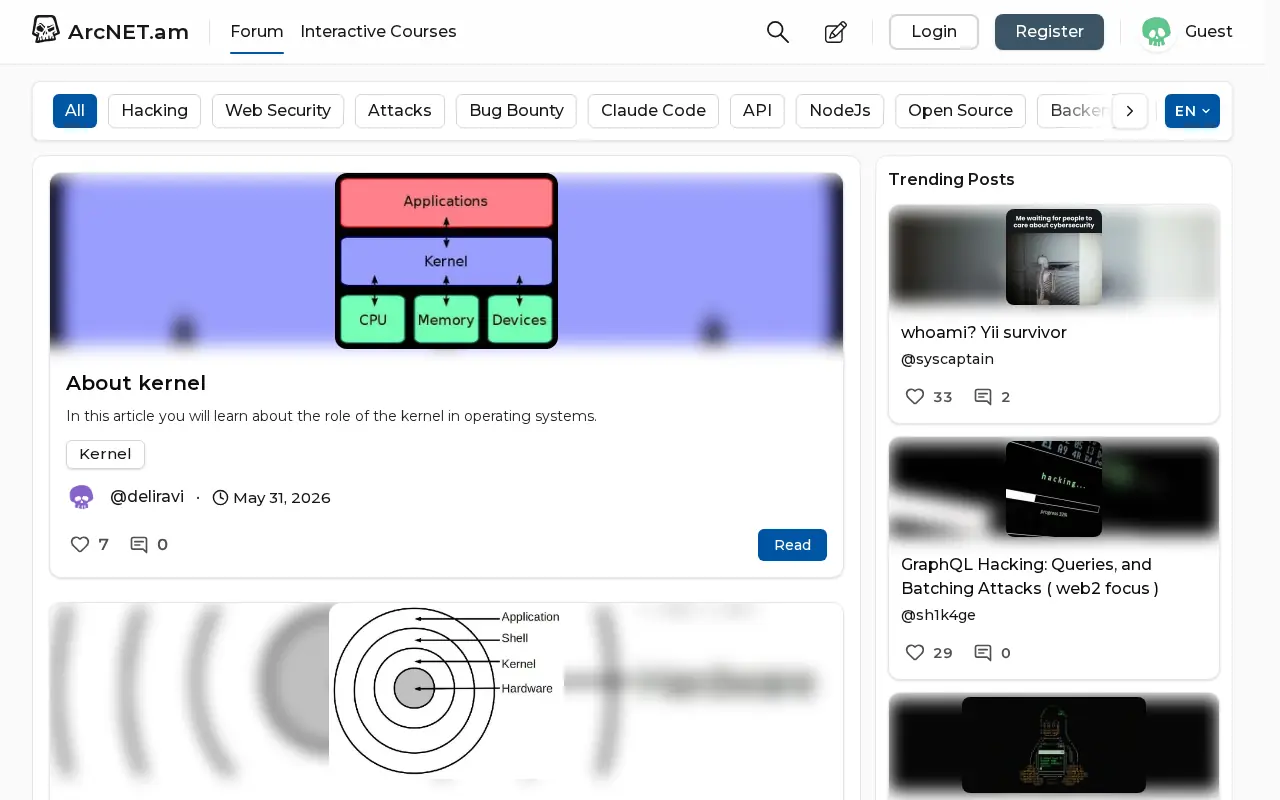Filter posts by Web Security

(278, 111)
